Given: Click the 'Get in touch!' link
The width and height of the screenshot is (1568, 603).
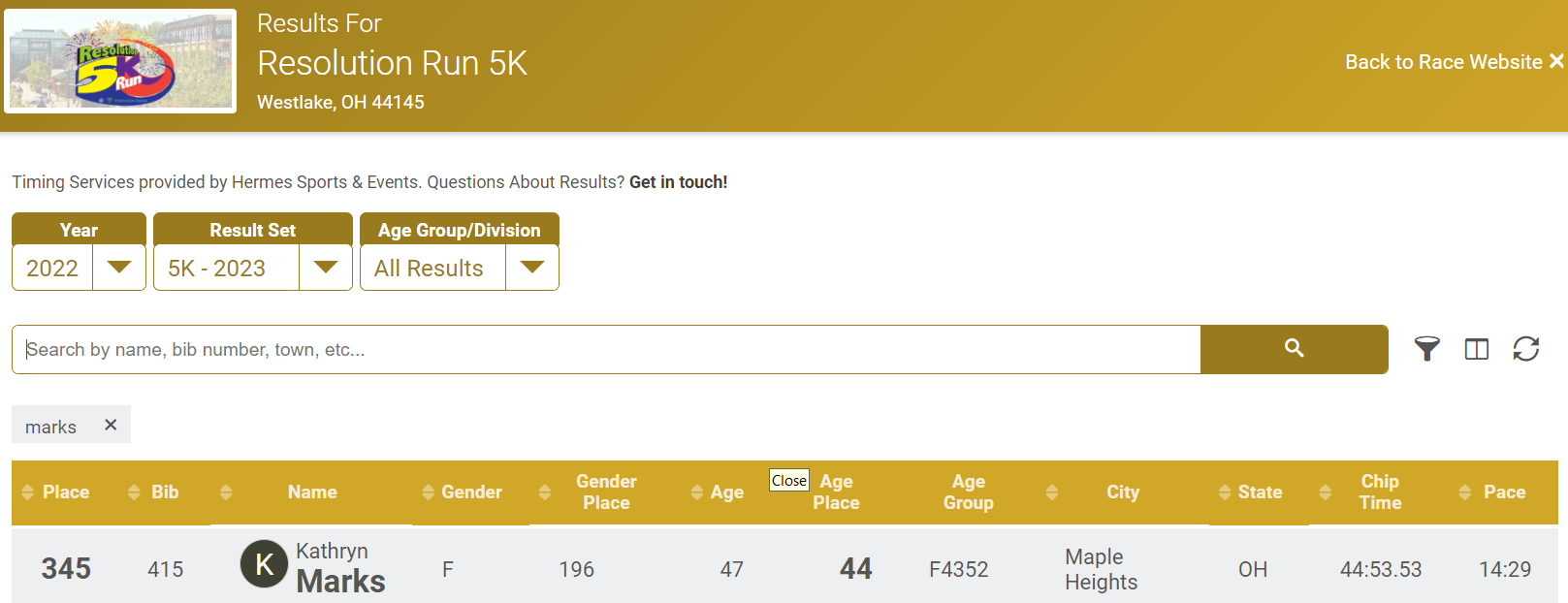Looking at the screenshot, I should pos(678,182).
